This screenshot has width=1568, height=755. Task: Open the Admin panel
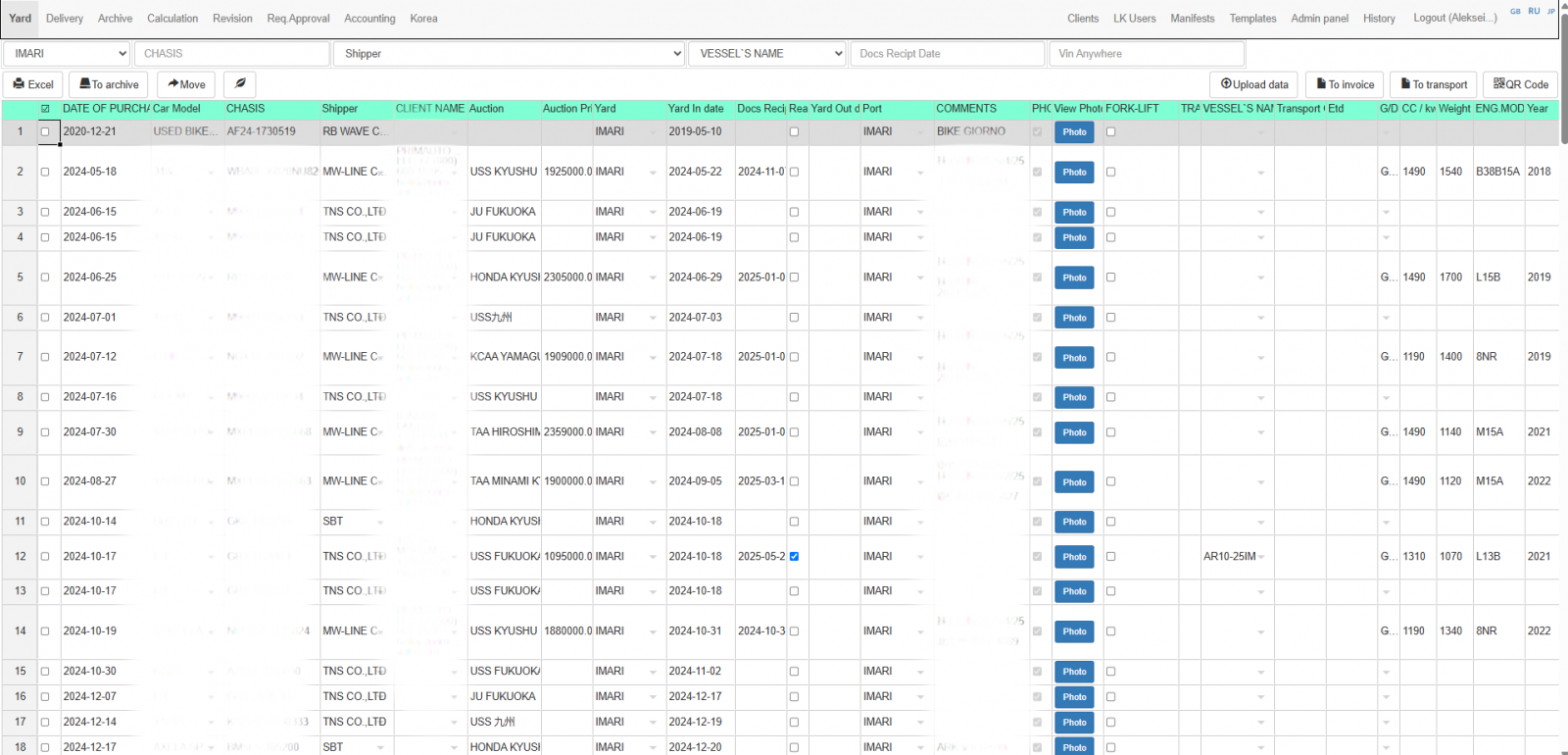[1319, 19]
